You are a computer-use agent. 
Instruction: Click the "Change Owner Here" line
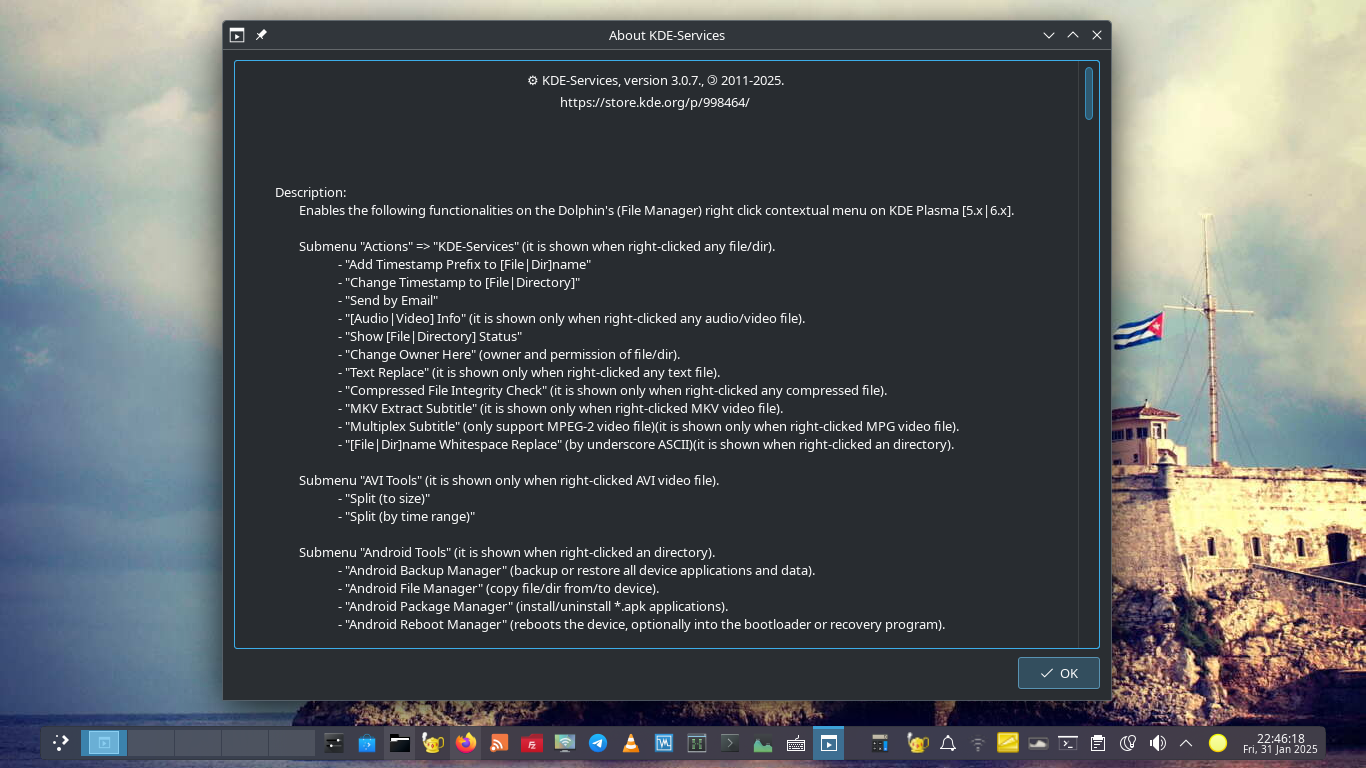click(x=509, y=354)
